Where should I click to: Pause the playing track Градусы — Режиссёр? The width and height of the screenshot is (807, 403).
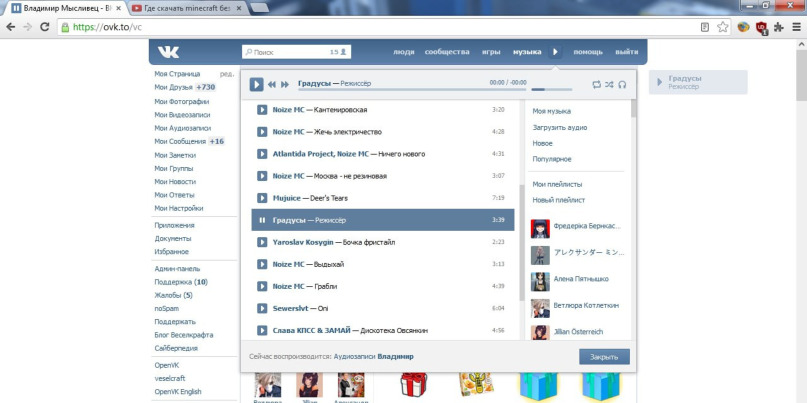coord(262,220)
